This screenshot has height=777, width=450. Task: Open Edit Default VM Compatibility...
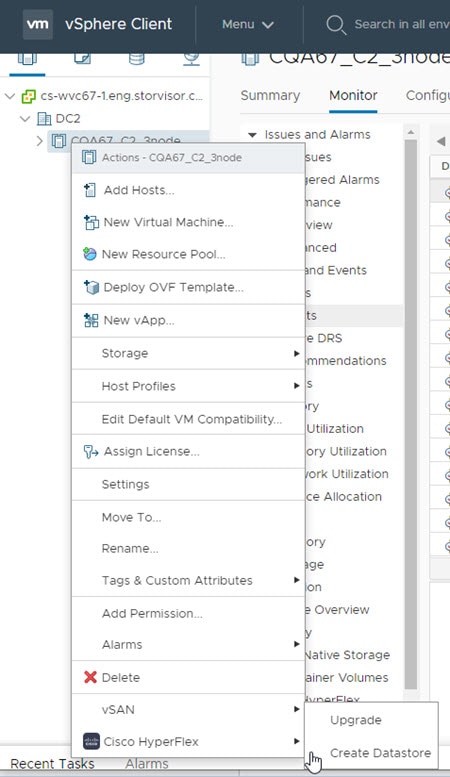tap(188, 419)
